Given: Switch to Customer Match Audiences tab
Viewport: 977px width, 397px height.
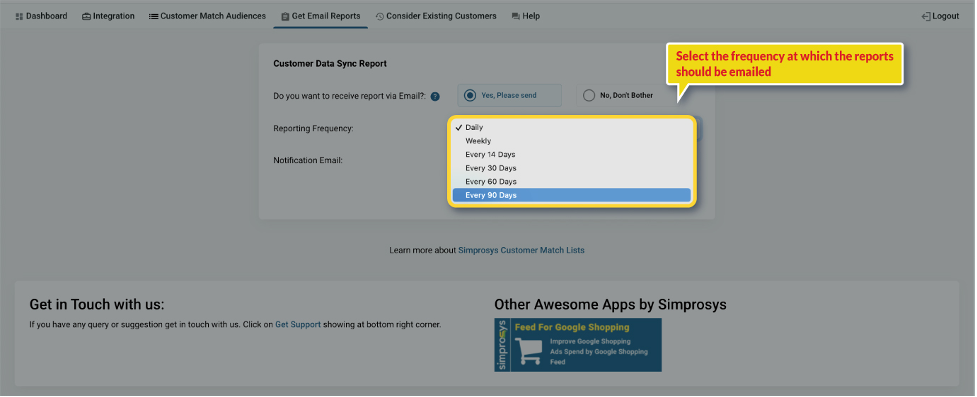Looking at the screenshot, I should [207, 16].
